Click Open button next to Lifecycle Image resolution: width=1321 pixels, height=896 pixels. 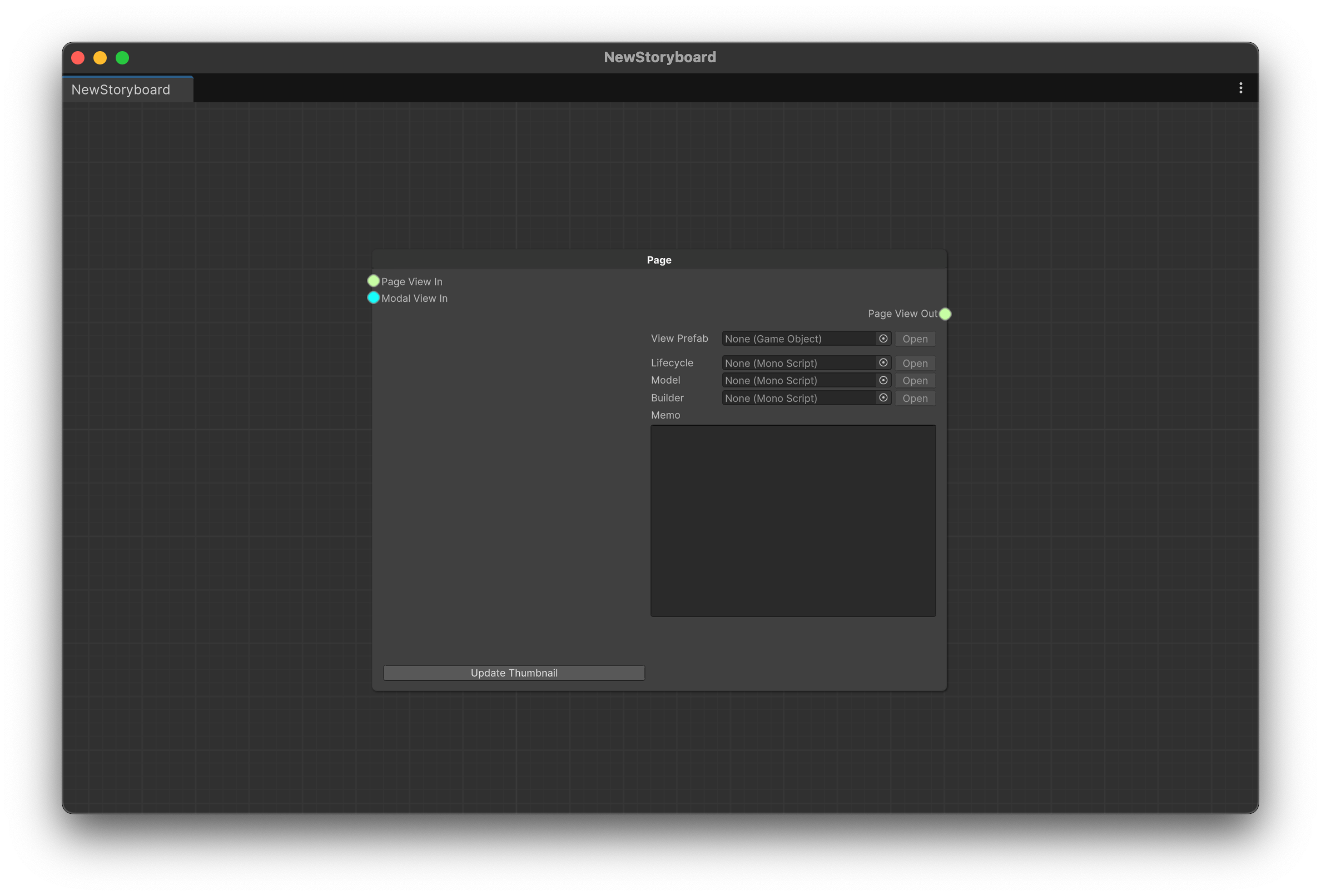click(915, 364)
